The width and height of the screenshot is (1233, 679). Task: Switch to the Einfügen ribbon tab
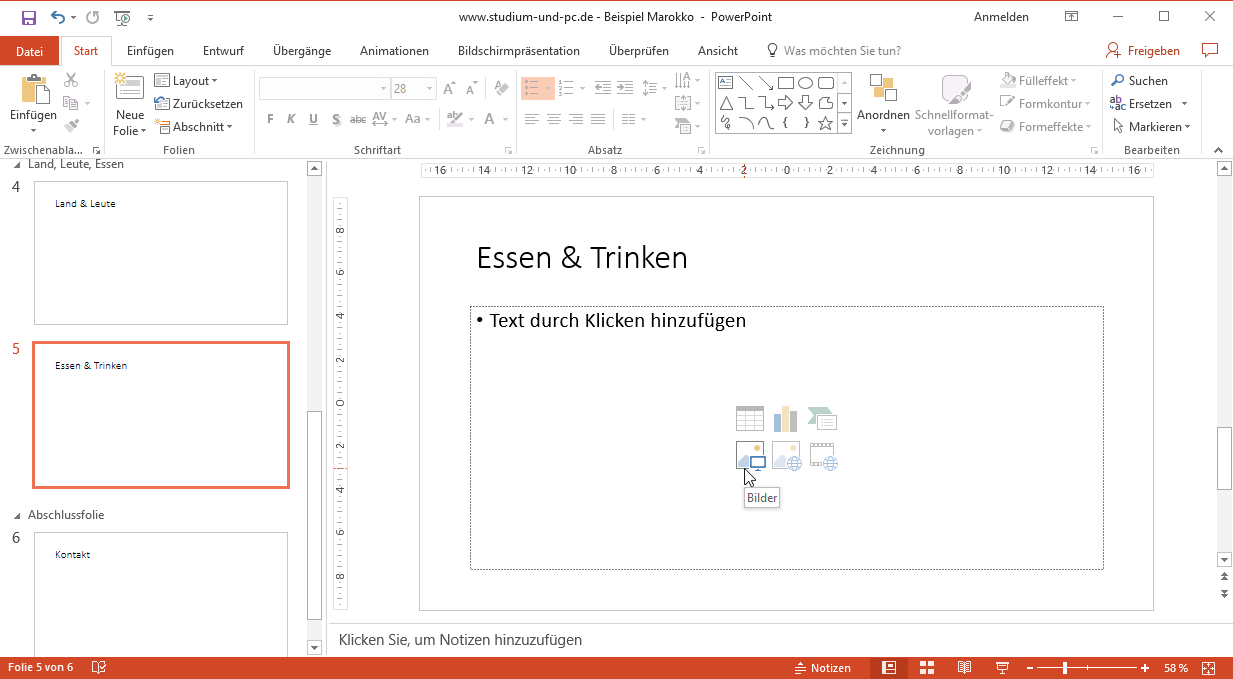150,51
